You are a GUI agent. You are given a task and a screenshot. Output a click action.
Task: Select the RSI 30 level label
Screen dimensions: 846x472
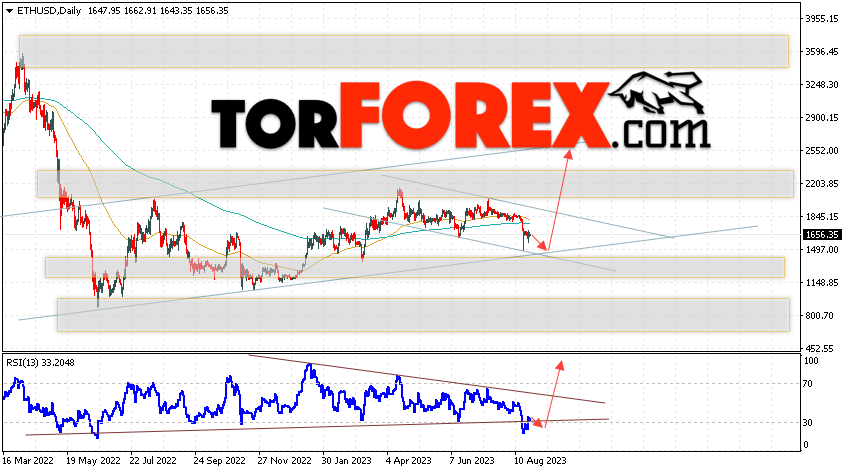click(808, 423)
